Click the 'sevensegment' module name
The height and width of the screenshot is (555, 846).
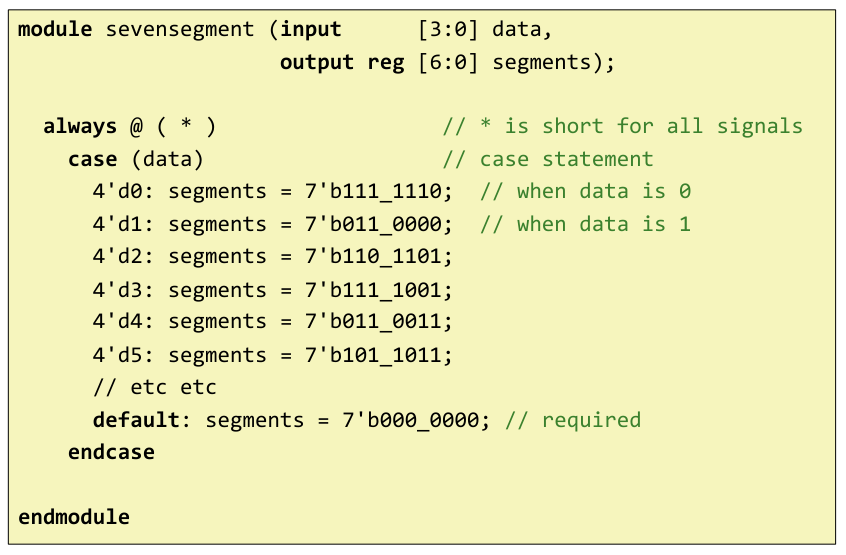click(180, 29)
